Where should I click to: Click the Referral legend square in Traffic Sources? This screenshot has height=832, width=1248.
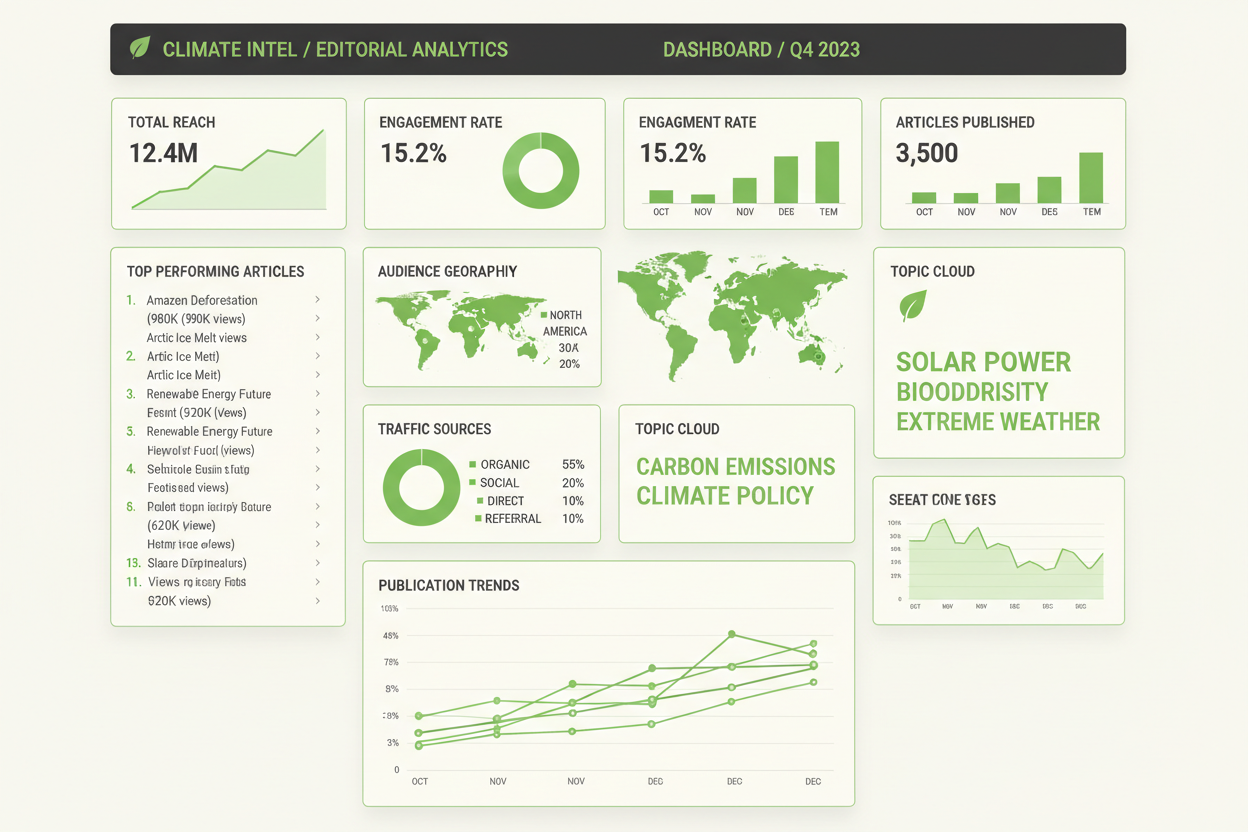click(x=478, y=519)
